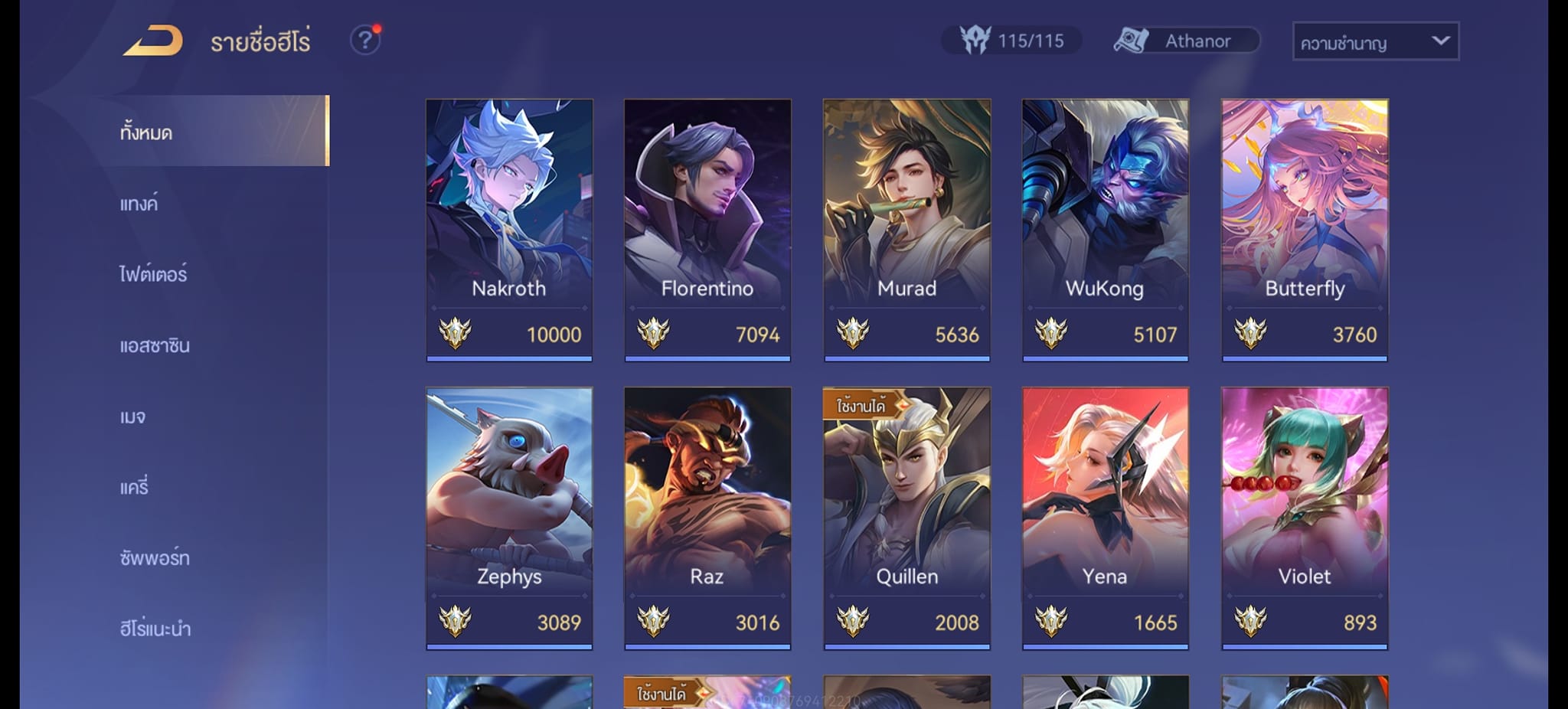Select the เมจ category

pyautogui.click(x=132, y=417)
